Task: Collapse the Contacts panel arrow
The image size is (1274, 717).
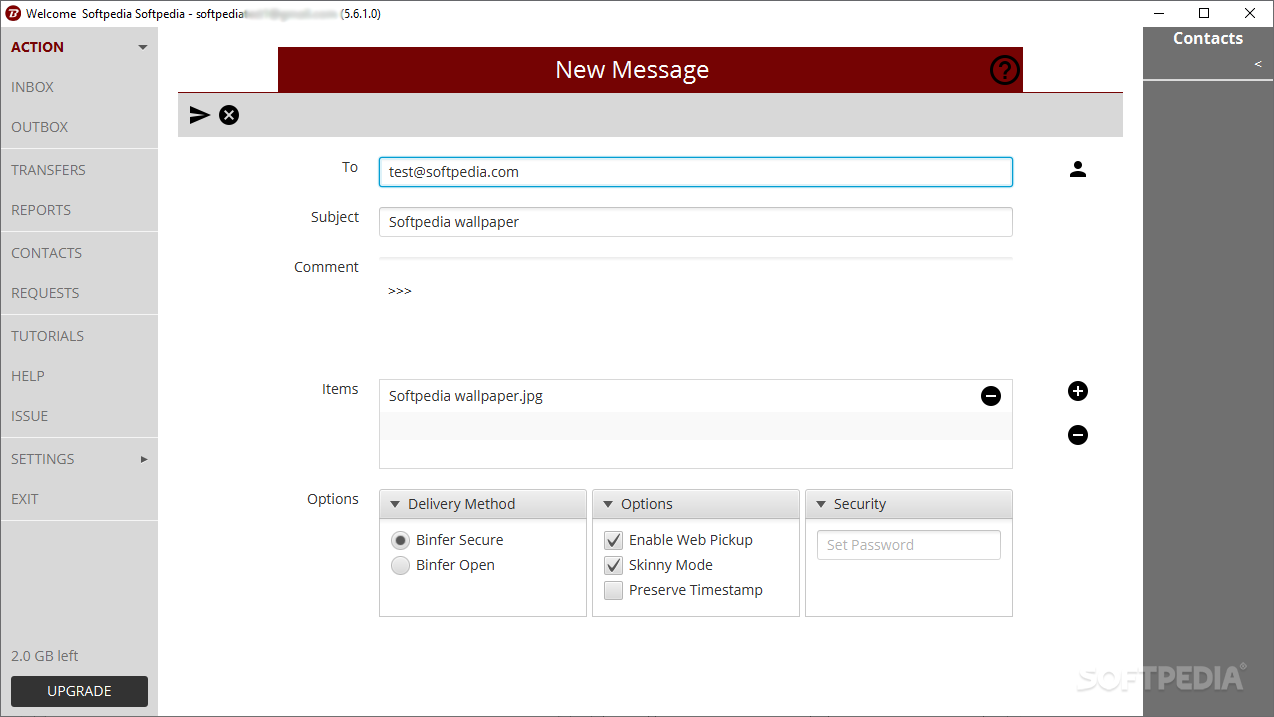Action: pyautogui.click(x=1258, y=64)
